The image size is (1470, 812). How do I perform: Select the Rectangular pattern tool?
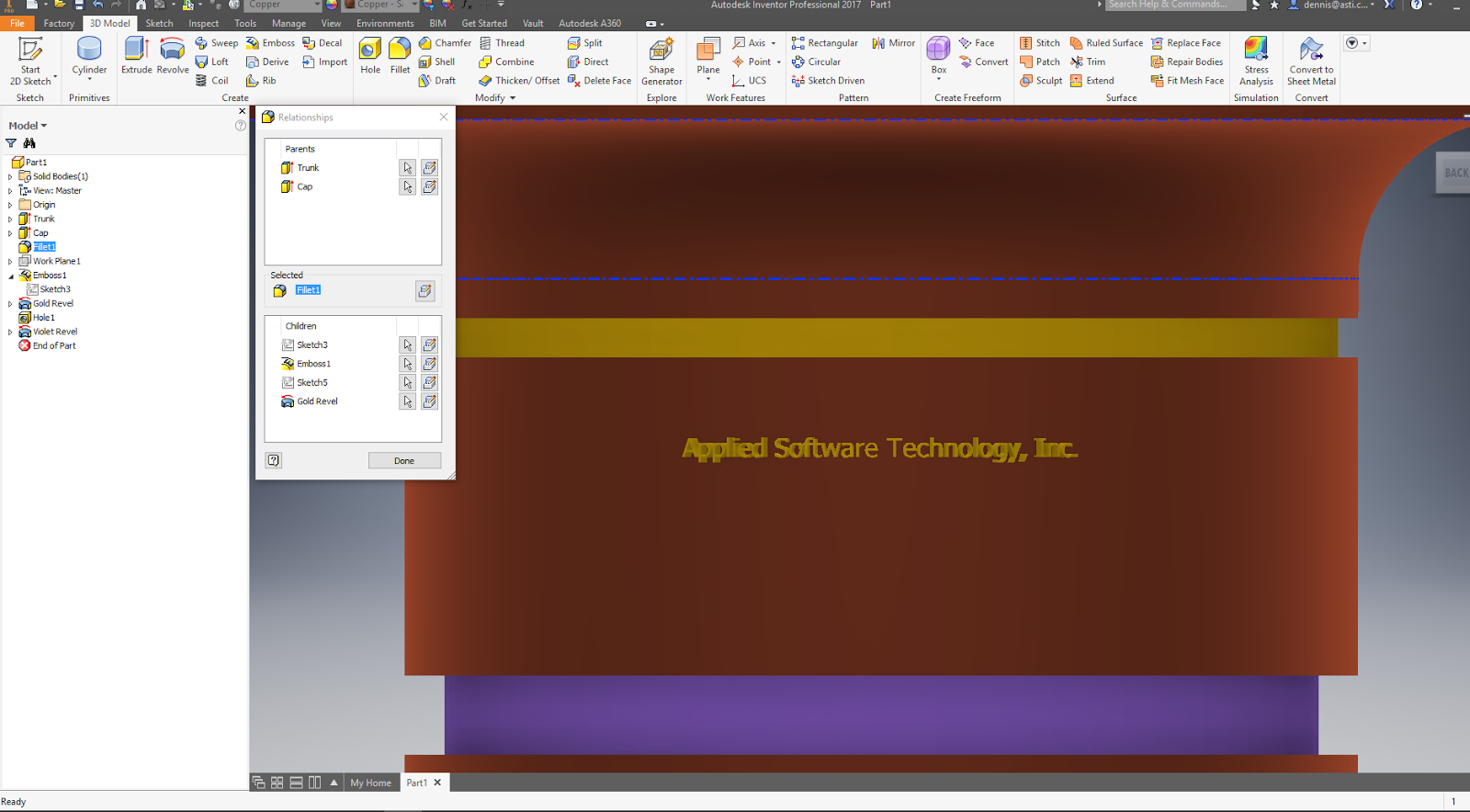click(x=825, y=43)
